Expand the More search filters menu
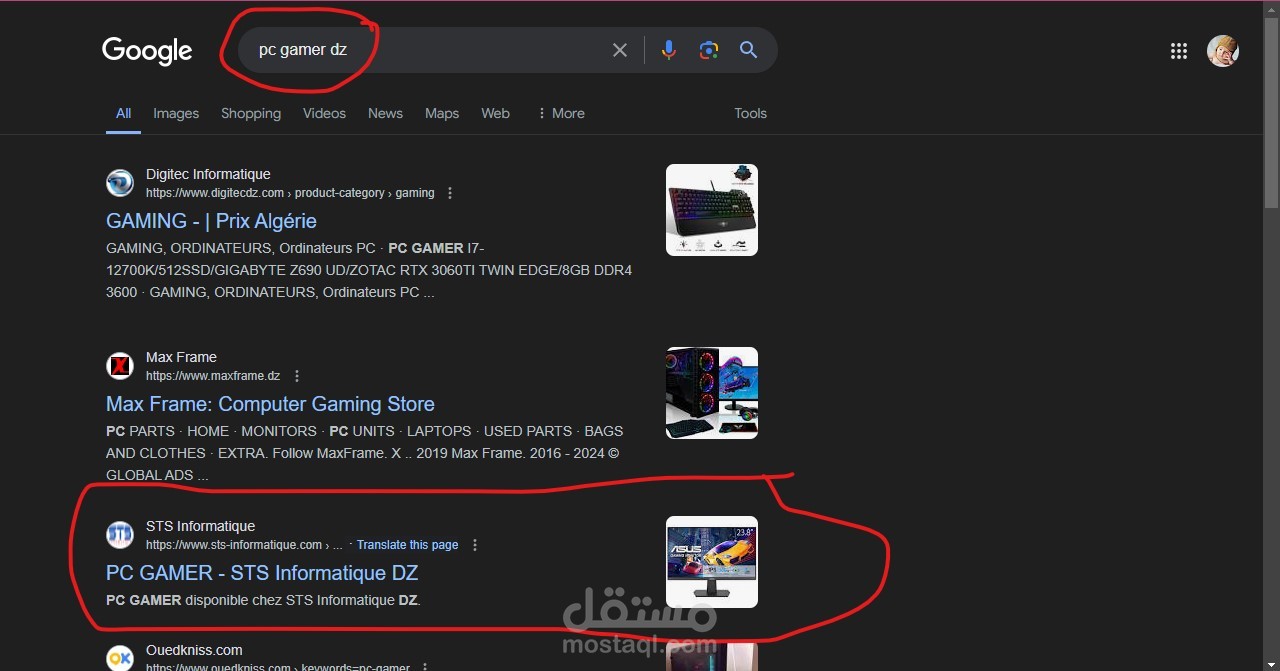This screenshot has width=1280, height=671. click(x=561, y=113)
